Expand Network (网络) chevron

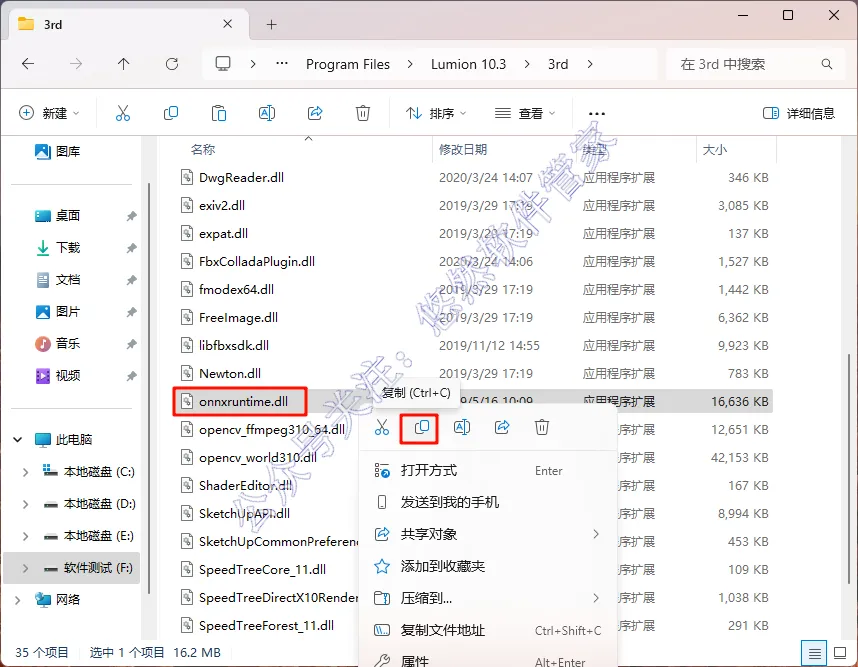tap(18, 600)
